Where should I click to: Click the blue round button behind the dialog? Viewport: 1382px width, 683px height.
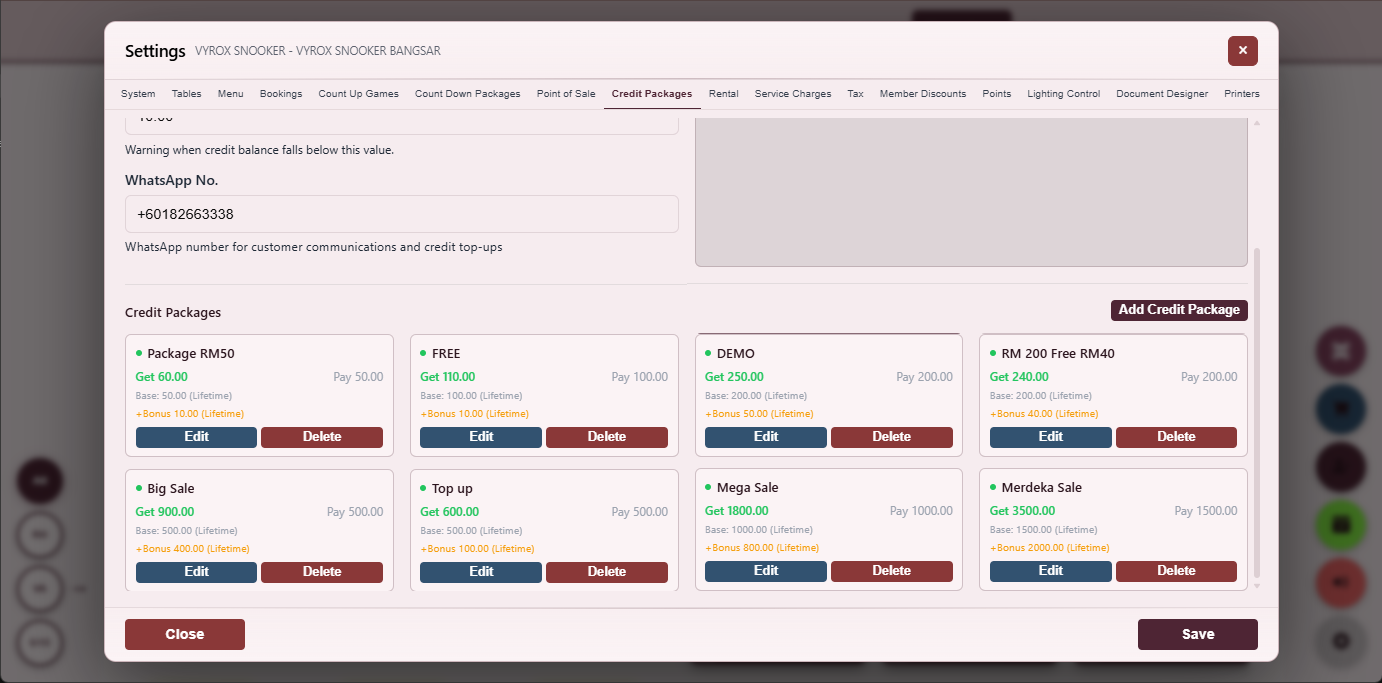(x=1340, y=408)
